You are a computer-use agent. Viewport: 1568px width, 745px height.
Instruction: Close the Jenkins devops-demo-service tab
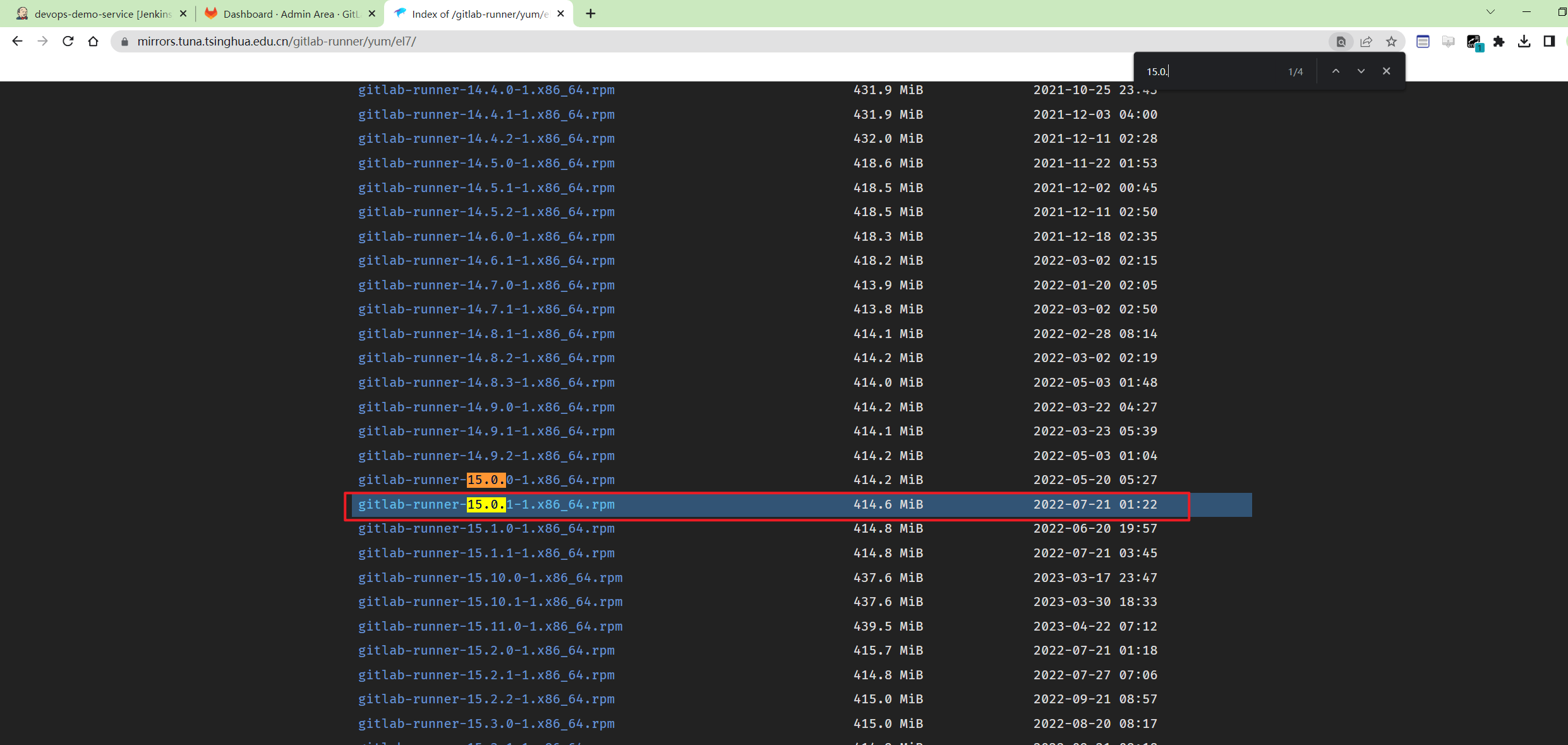pyautogui.click(x=183, y=13)
